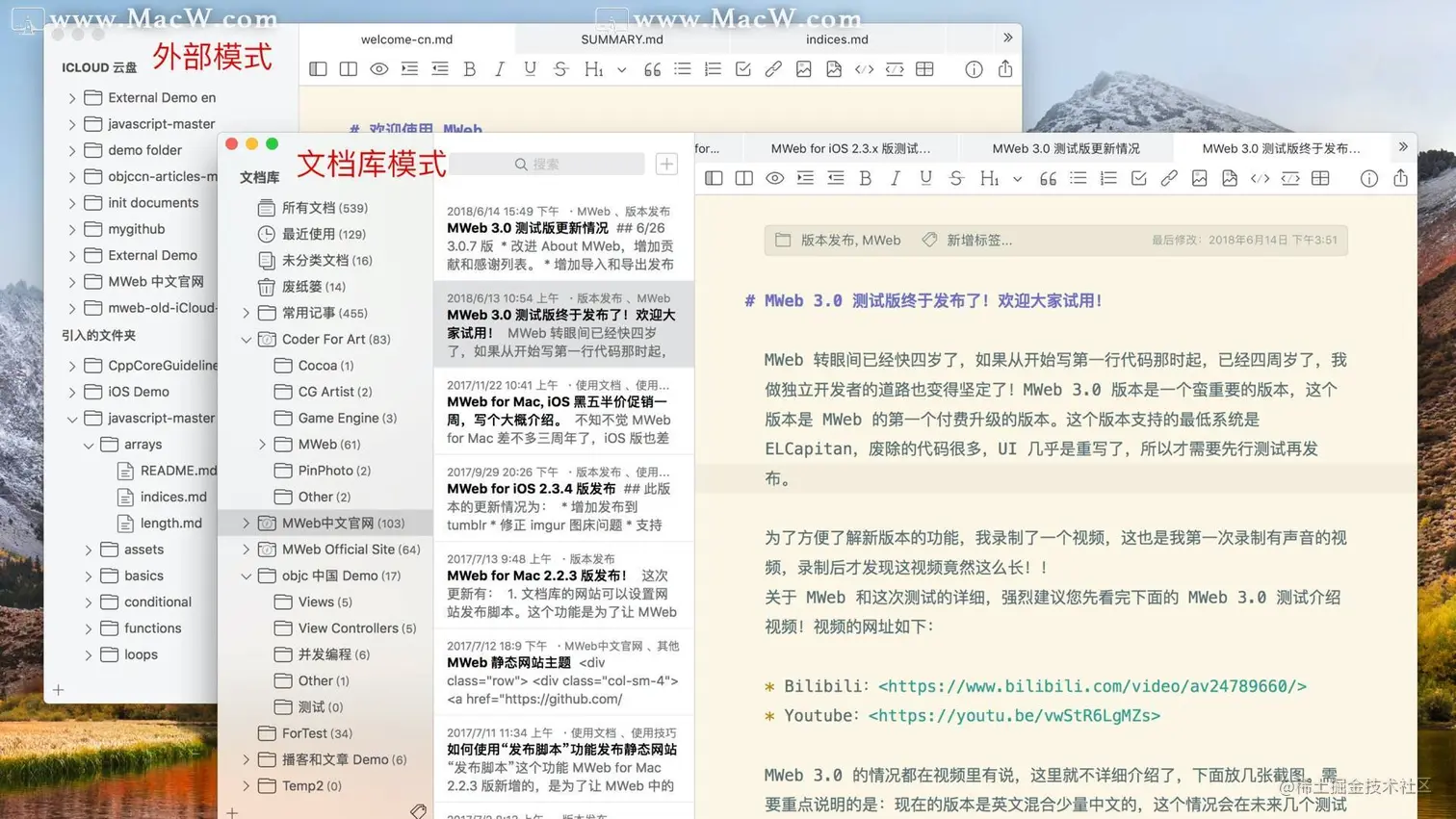This screenshot has height=819, width=1456.
Task: Insert code block in back external-mode window toolbar
Action: [x=895, y=69]
